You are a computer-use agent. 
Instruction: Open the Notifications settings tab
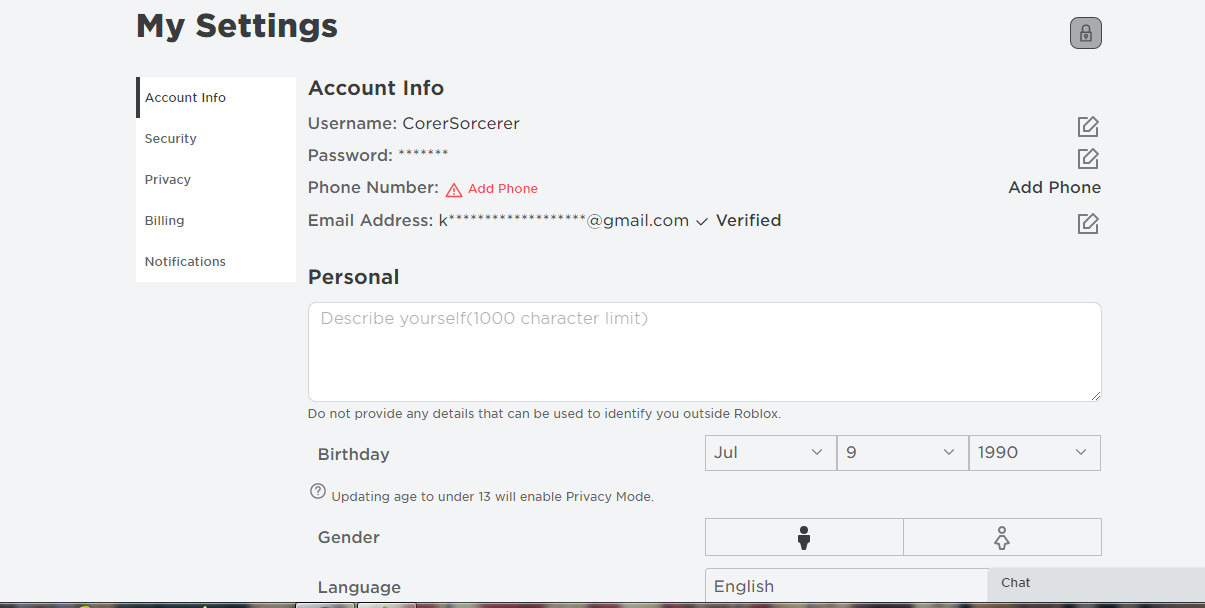[x=185, y=262]
